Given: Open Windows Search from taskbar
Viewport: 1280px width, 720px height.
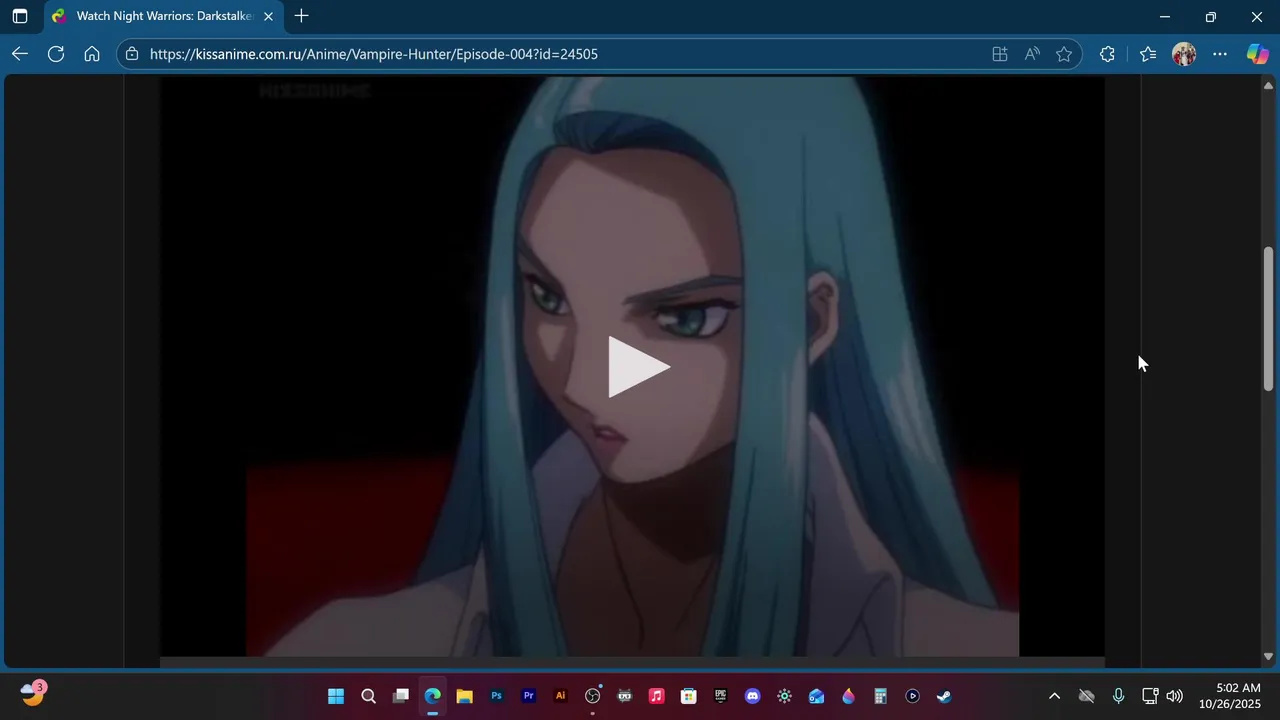Looking at the screenshot, I should pyautogui.click(x=368, y=696).
